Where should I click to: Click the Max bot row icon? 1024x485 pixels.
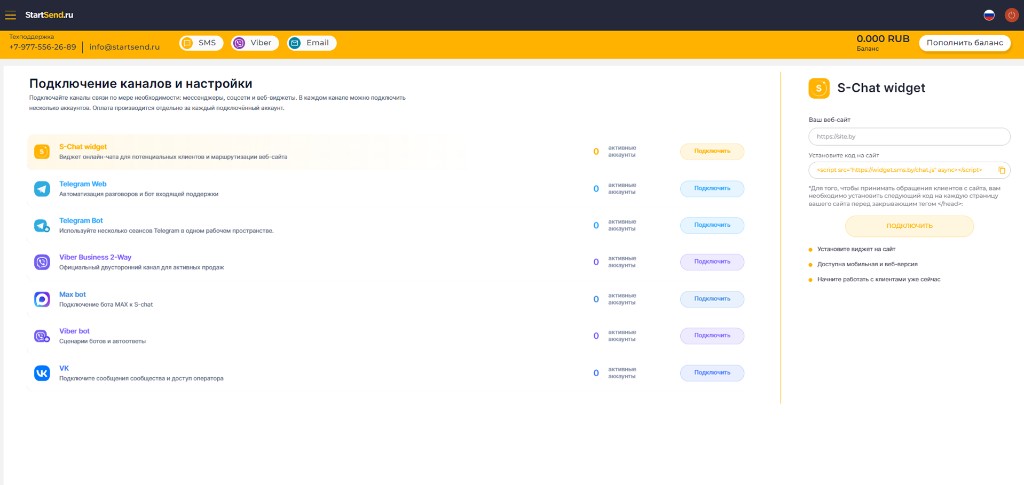[x=42, y=299]
